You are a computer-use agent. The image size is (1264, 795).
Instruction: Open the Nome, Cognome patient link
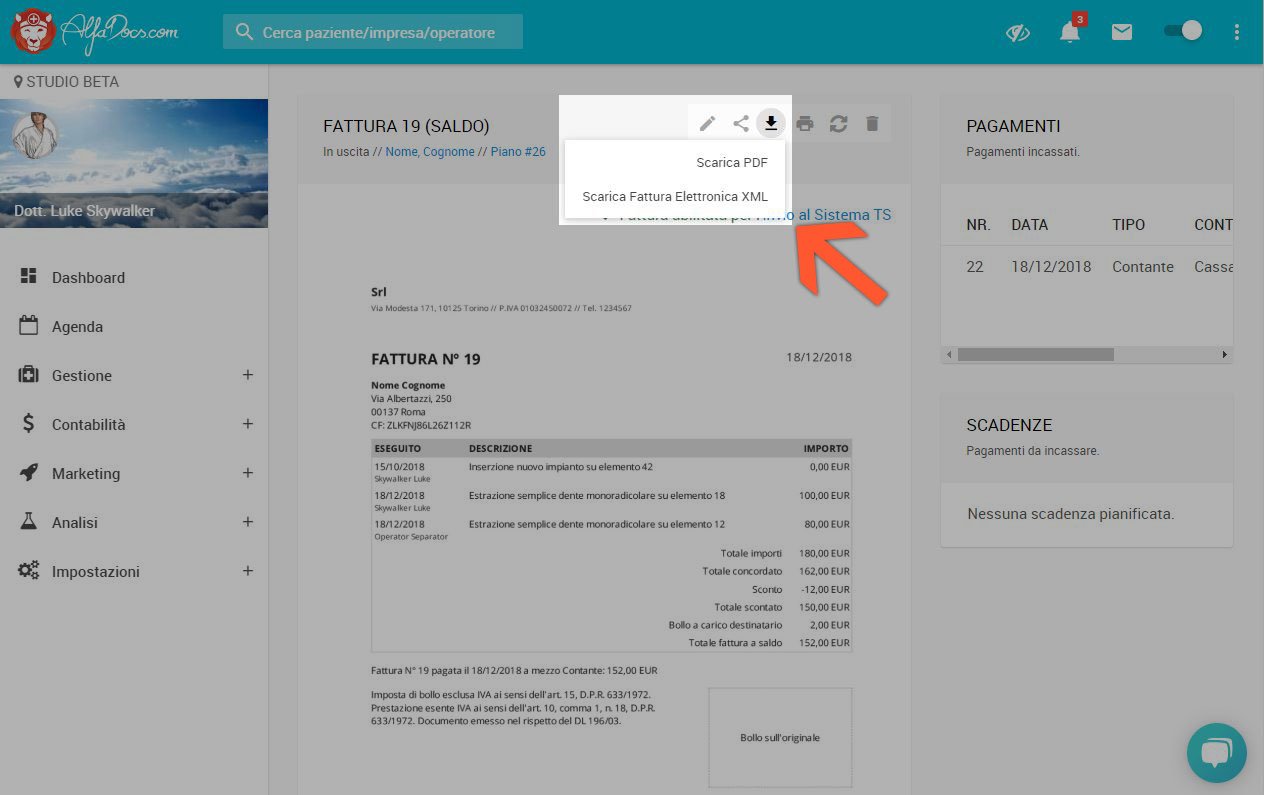(x=430, y=152)
